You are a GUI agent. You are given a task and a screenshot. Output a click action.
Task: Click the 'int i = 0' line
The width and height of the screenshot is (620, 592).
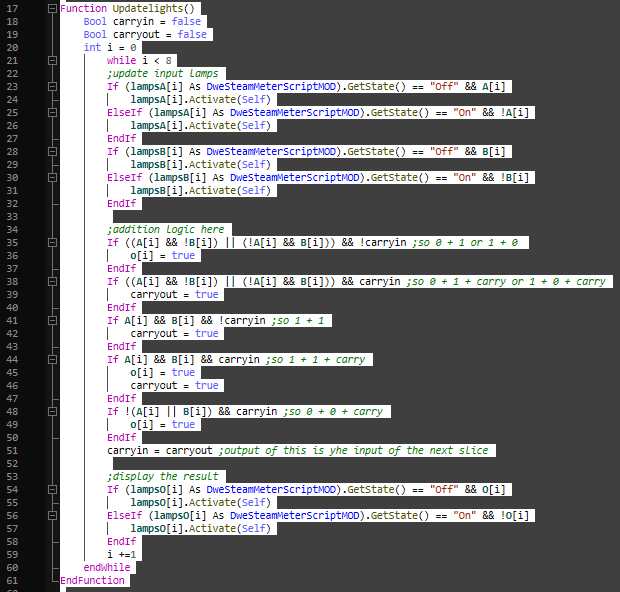110,47
